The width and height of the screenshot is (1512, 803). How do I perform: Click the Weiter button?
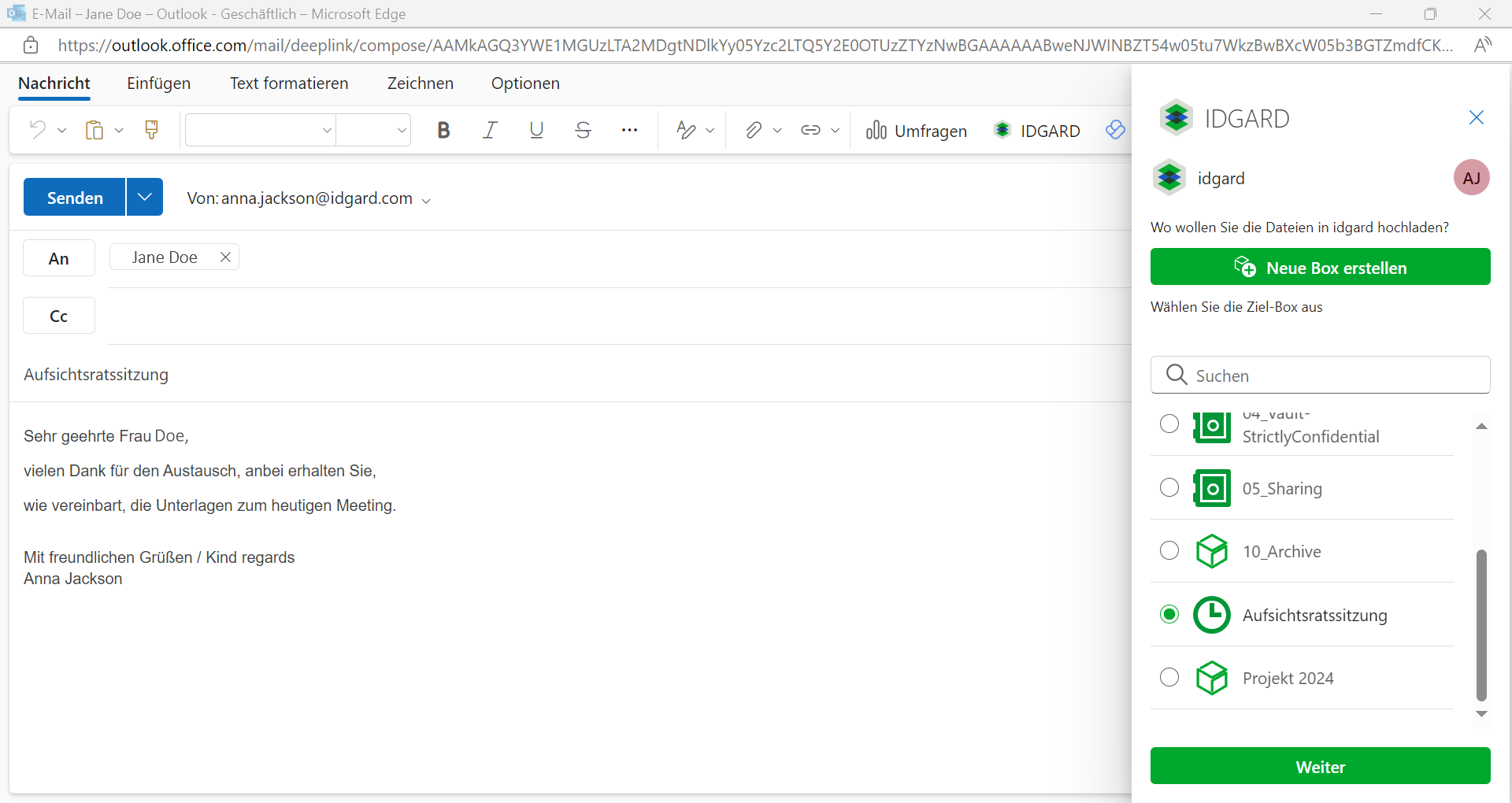click(x=1321, y=766)
